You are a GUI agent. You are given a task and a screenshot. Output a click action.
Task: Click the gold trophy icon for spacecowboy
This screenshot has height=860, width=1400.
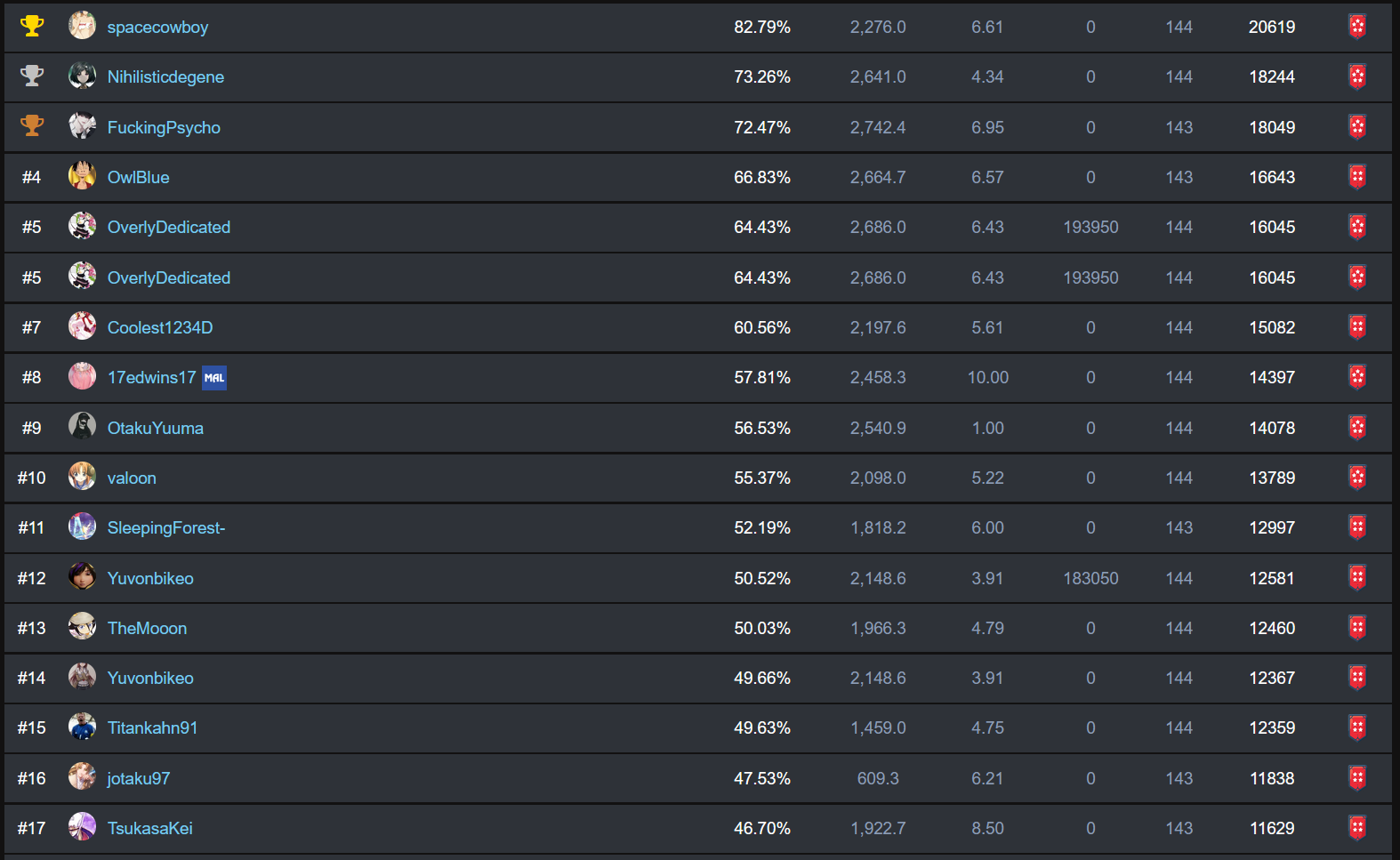tap(32, 26)
